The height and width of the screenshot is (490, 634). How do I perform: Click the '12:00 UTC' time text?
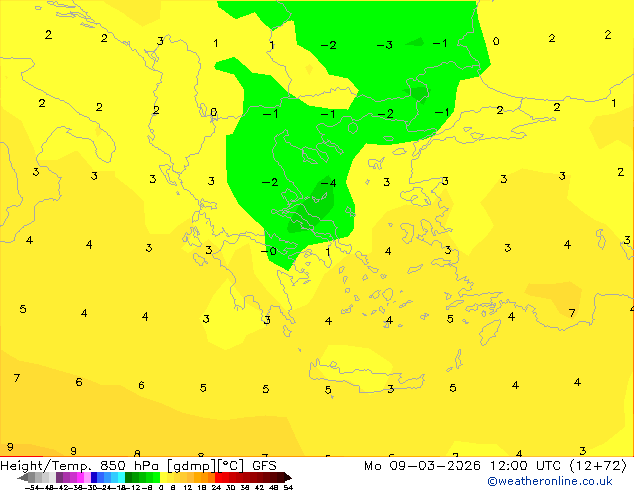(525, 466)
